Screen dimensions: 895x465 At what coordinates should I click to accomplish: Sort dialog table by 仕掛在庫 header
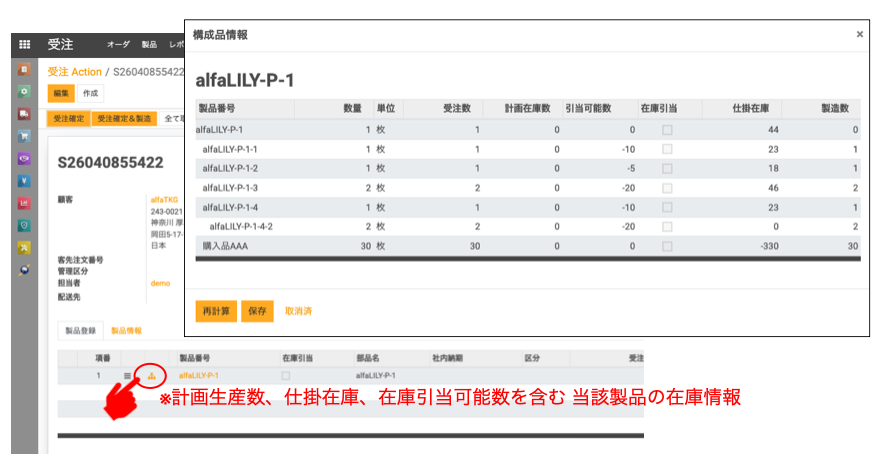pyautogui.click(x=751, y=108)
